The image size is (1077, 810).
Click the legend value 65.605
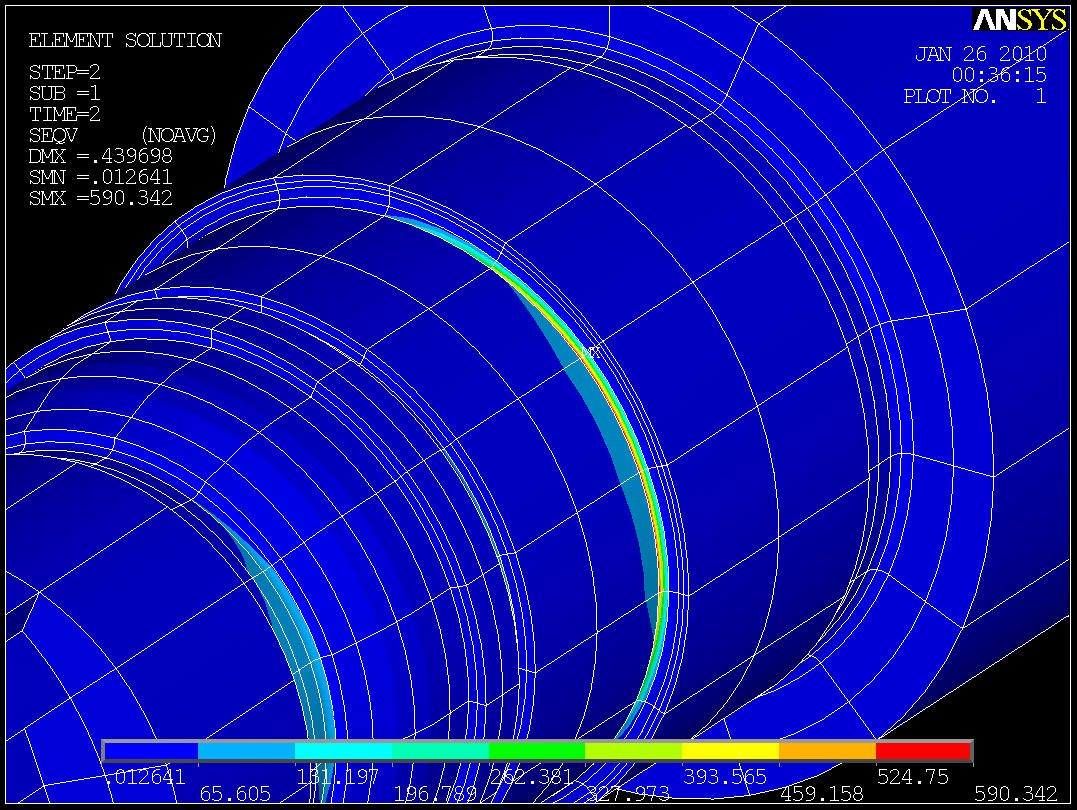point(235,794)
